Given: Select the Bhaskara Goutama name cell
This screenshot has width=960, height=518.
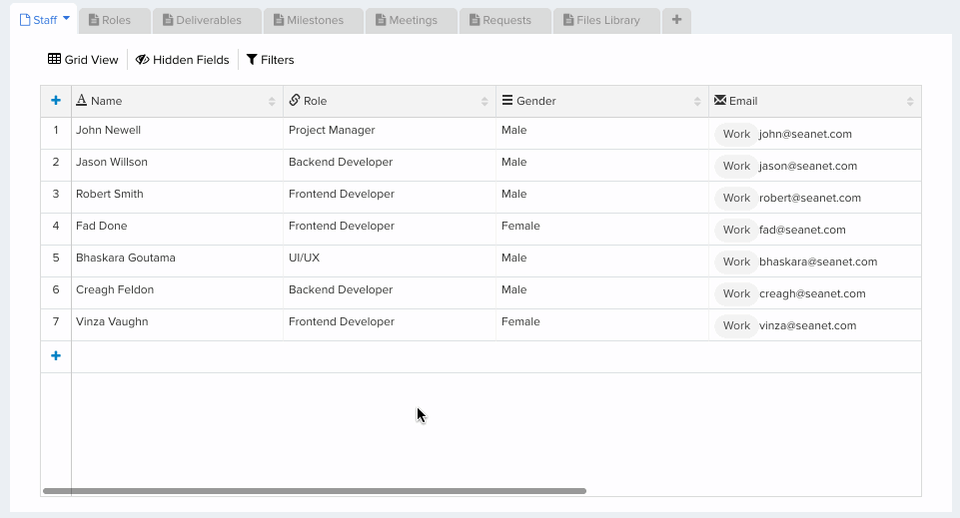Looking at the screenshot, I should pos(178,261).
